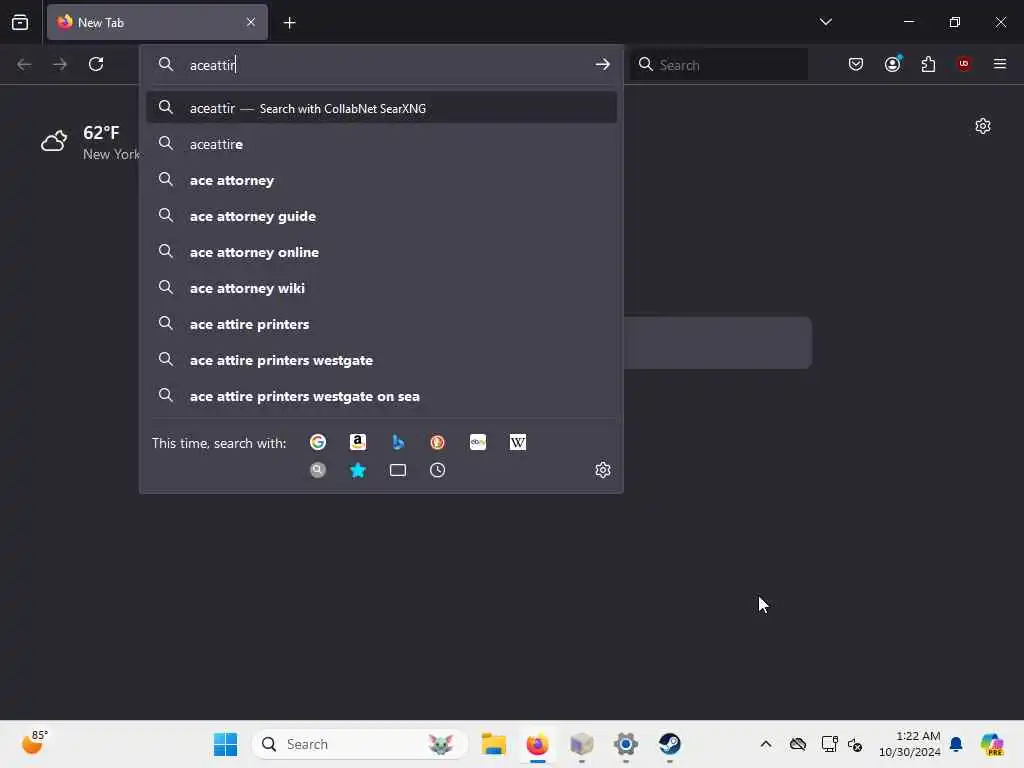Search in History with the clock icon
1024x768 pixels.
pyautogui.click(x=438, y=470)
